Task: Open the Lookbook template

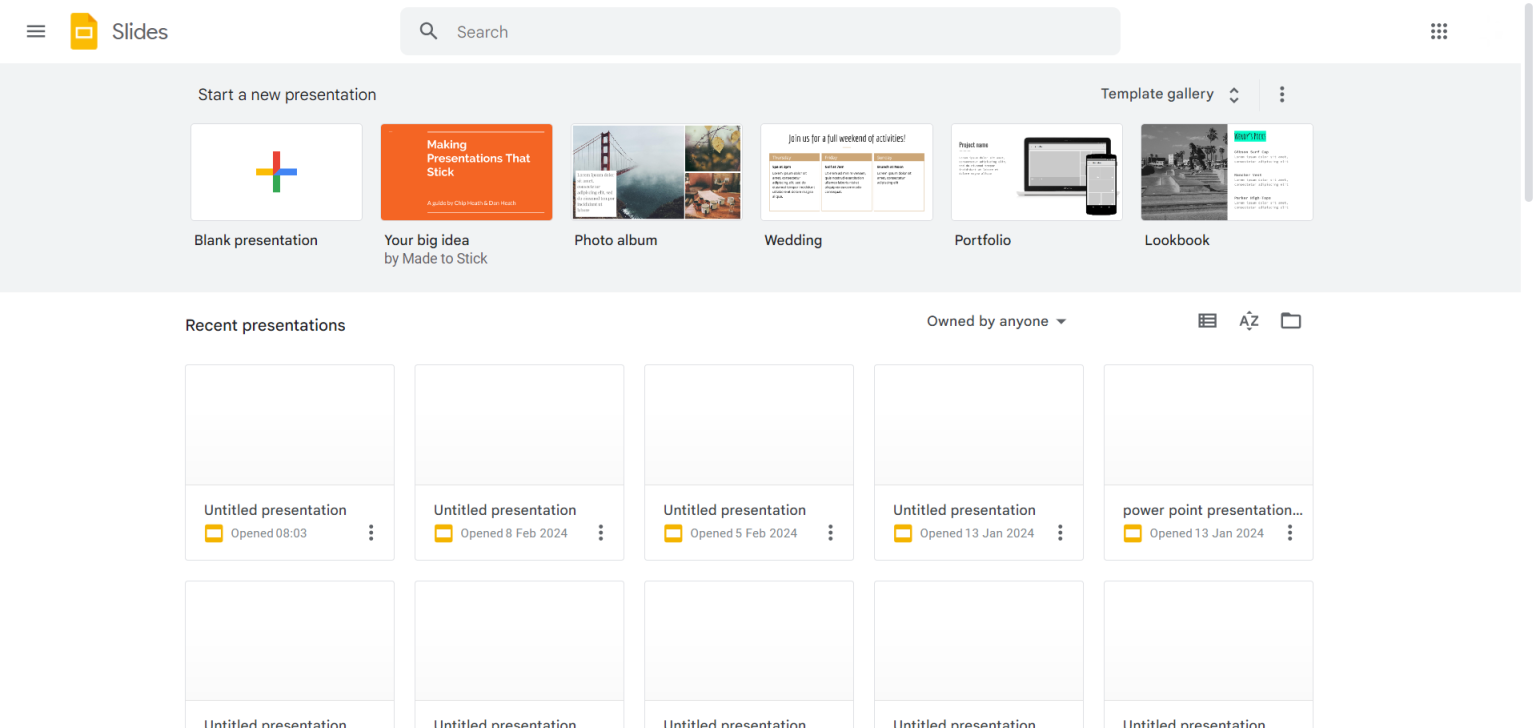Action: 1227,172
